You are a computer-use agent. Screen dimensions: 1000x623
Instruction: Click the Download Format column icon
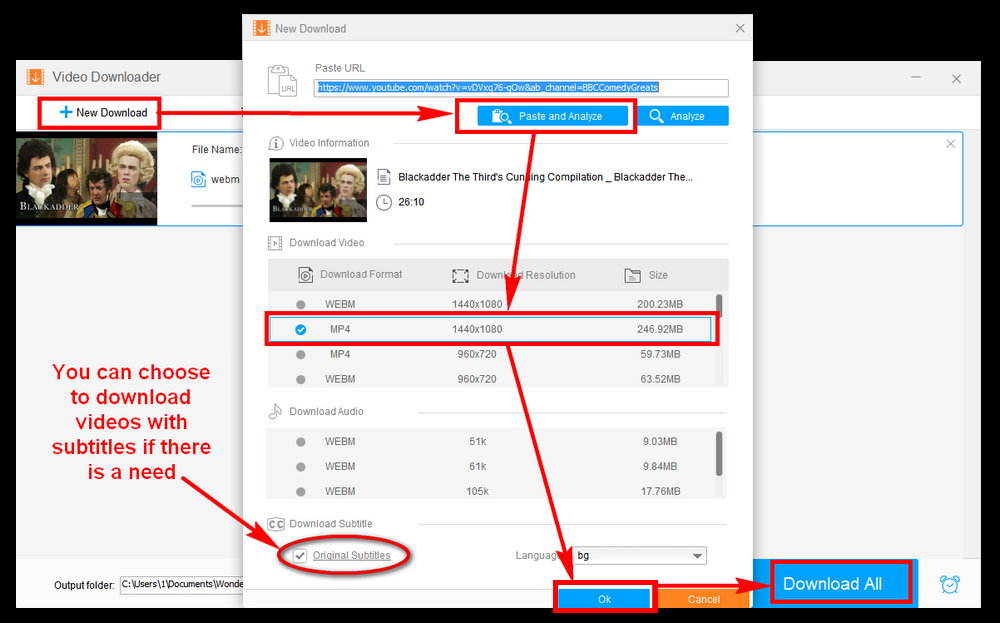tap(306, 275)
